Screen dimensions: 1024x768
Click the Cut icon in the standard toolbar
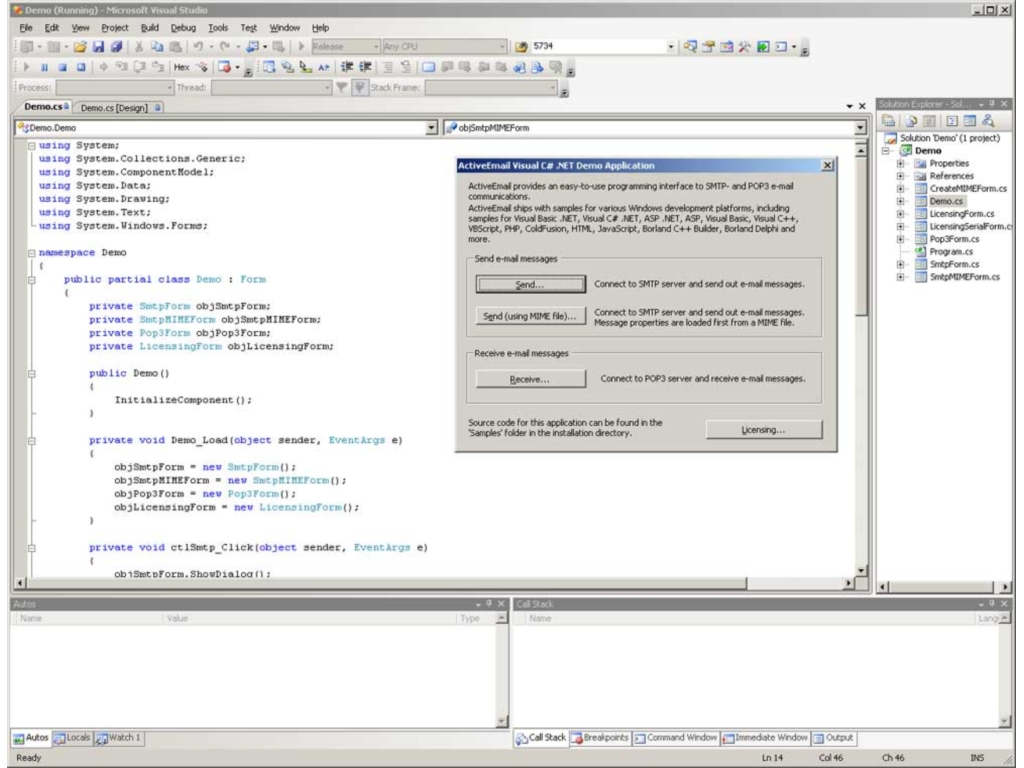pyautogui.click(x=138, y=46)
